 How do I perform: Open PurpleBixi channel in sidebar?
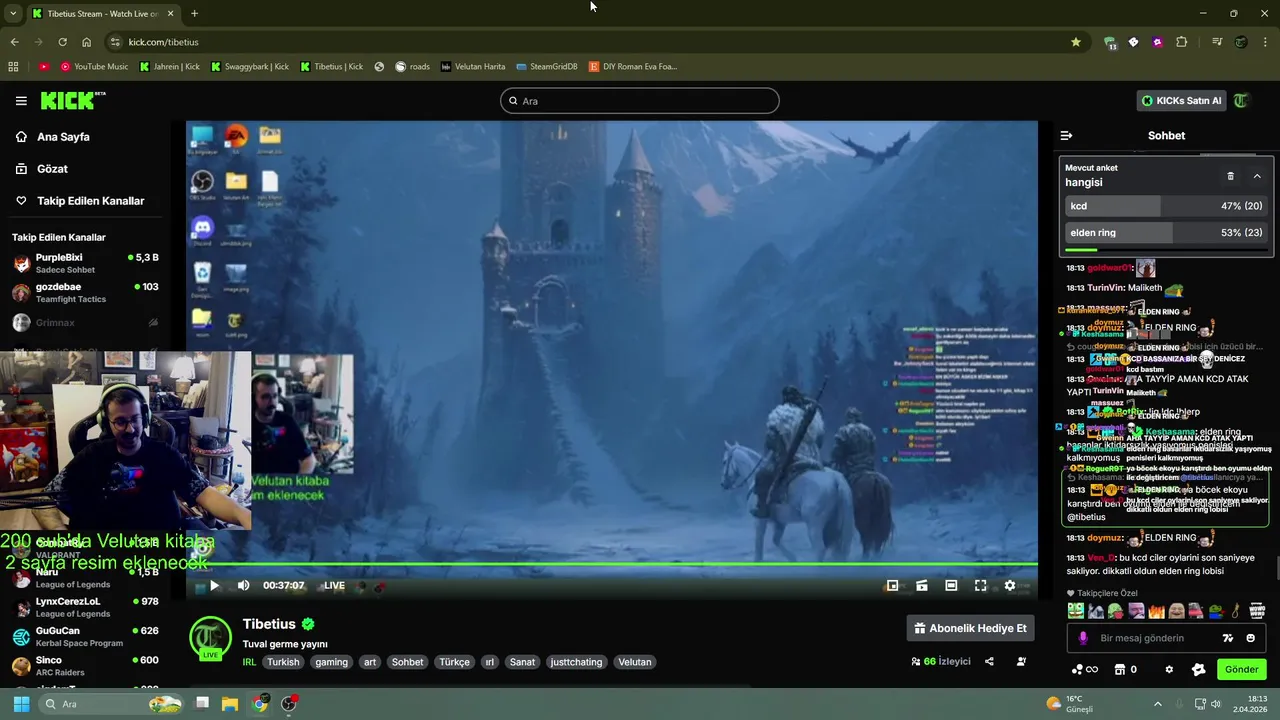(x=86, y=263)
